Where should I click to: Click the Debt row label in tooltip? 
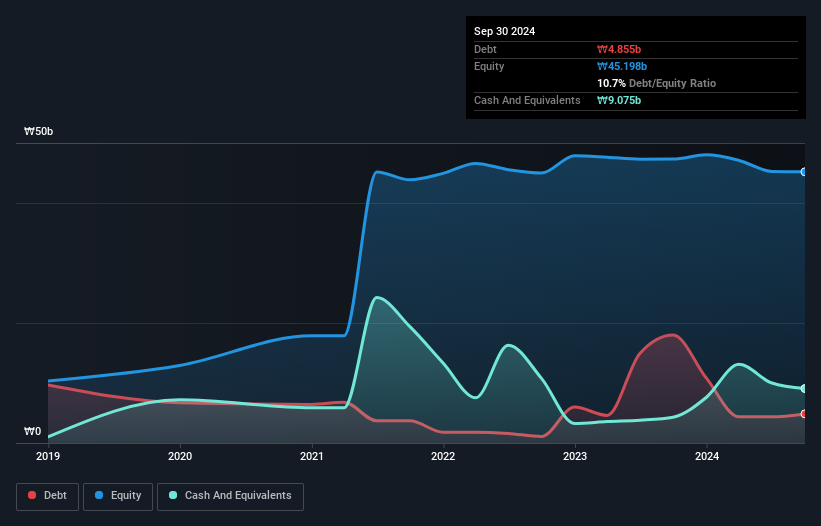click(x=485, y=49)
